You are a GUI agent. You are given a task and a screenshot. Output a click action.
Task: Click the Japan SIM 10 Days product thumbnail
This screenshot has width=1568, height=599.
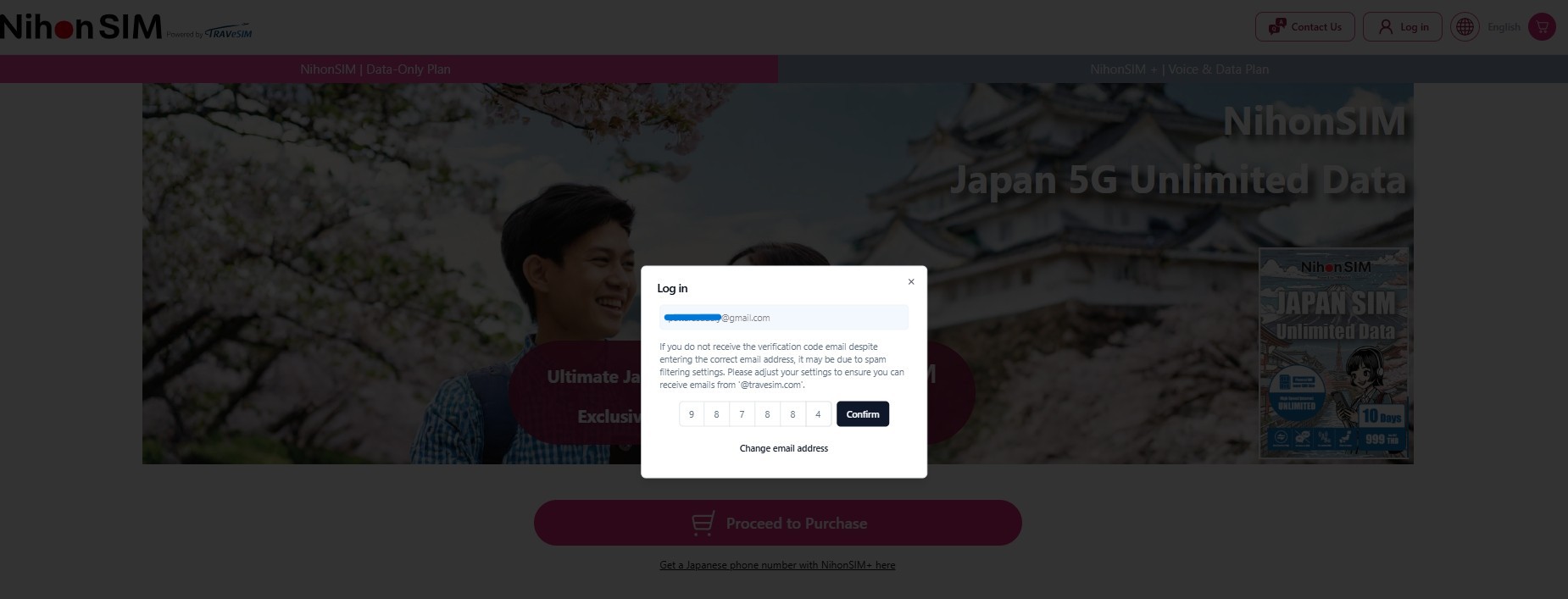click(x=1334, y=353)
